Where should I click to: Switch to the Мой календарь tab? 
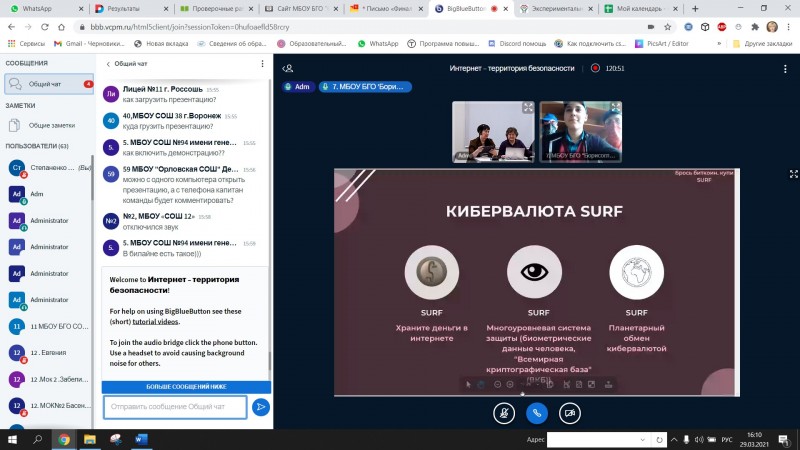[x=644, y=8]
